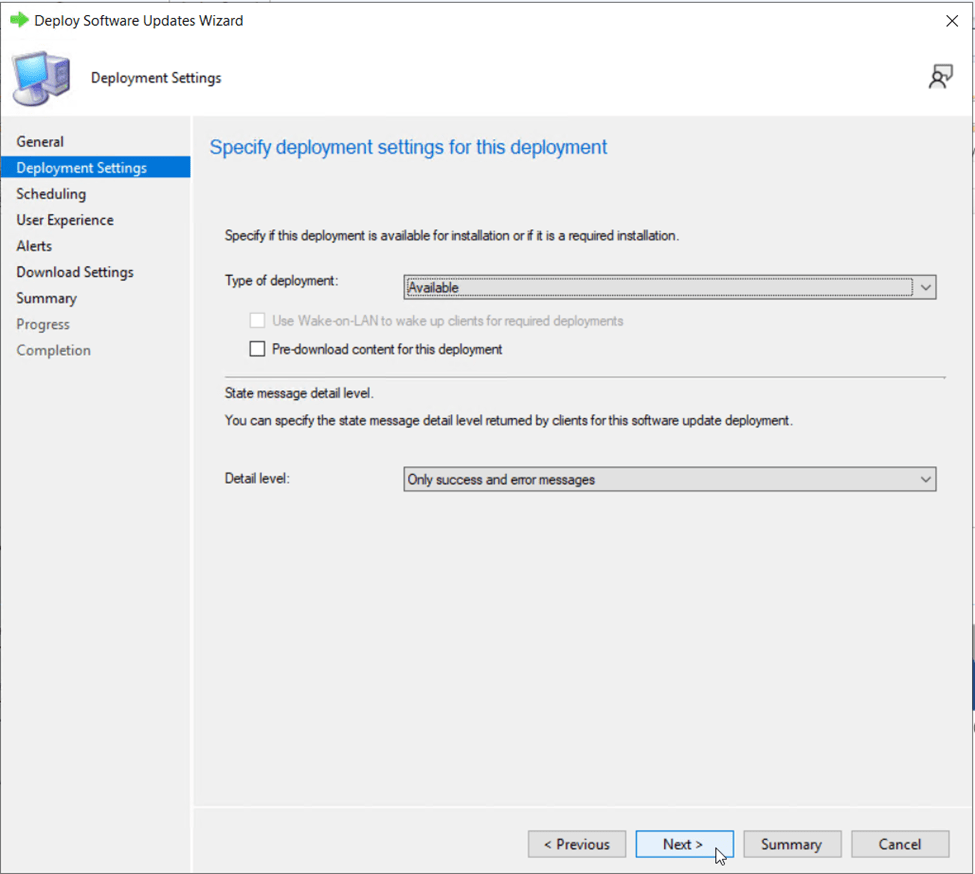This screenshot has height=874, width=975.
Task: Switch to the User Experience page
Action: click(65, 220)
